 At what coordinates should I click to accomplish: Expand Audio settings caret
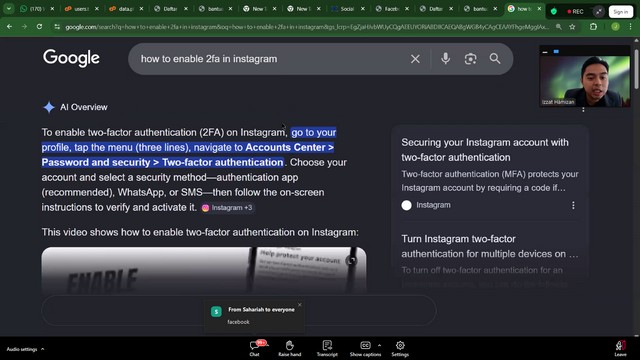[x=42, y=349]
